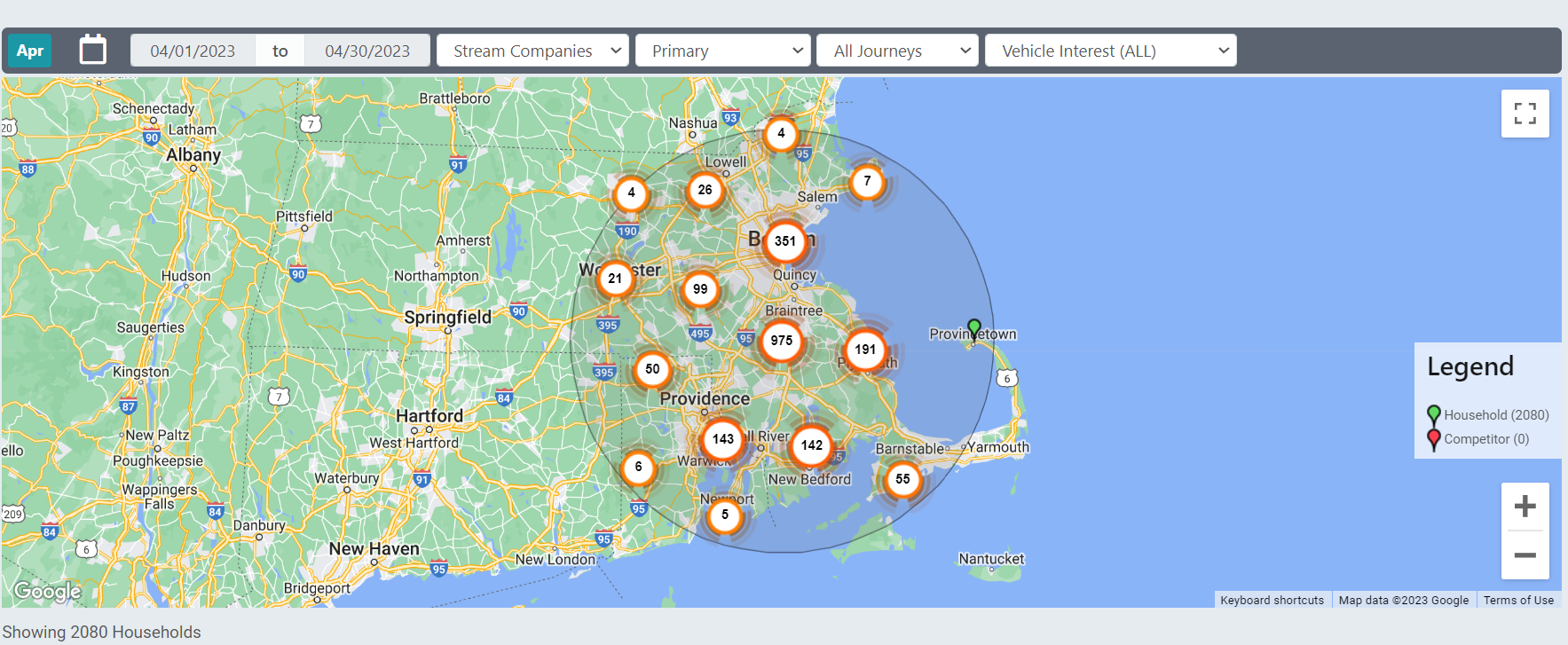This screenshot has height=645, width=1568.
Task: Click the Google logo on the map
Action: 48,591
